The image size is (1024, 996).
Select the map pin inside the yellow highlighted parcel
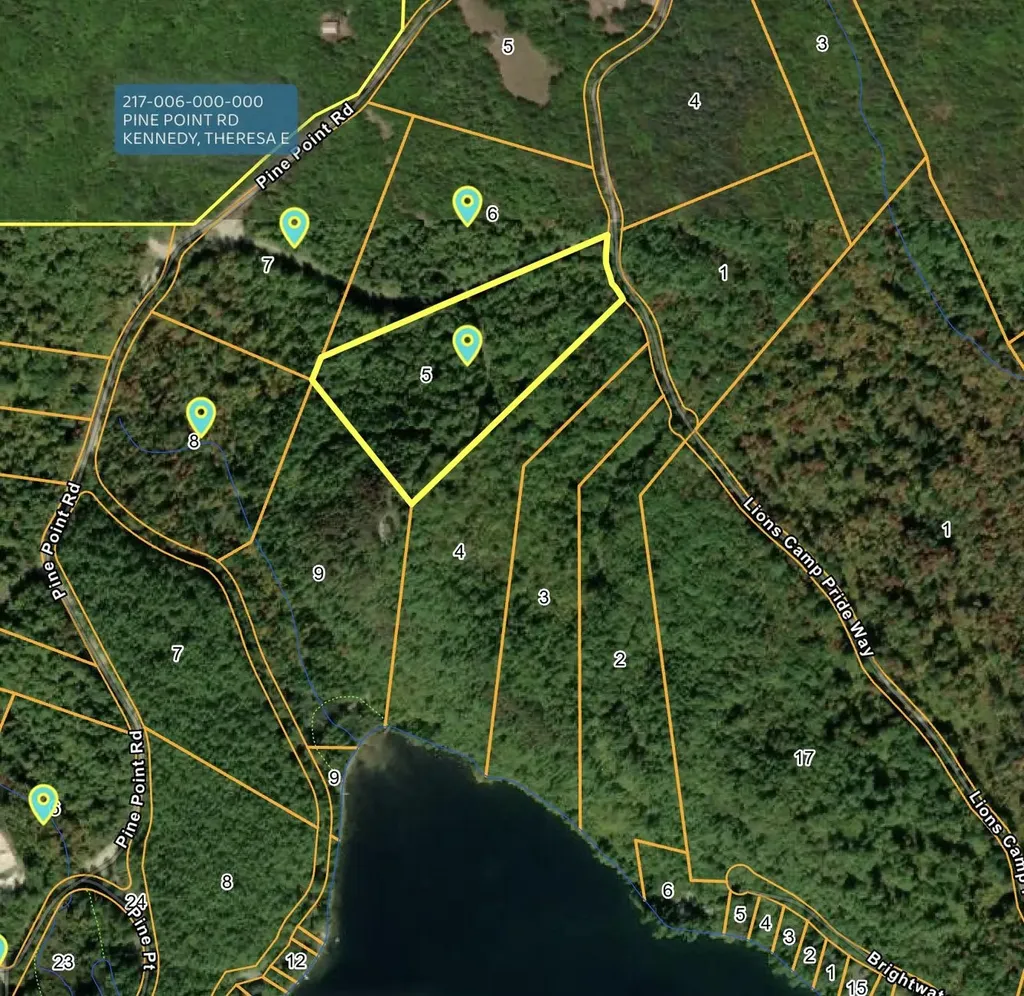pos(467,345)
